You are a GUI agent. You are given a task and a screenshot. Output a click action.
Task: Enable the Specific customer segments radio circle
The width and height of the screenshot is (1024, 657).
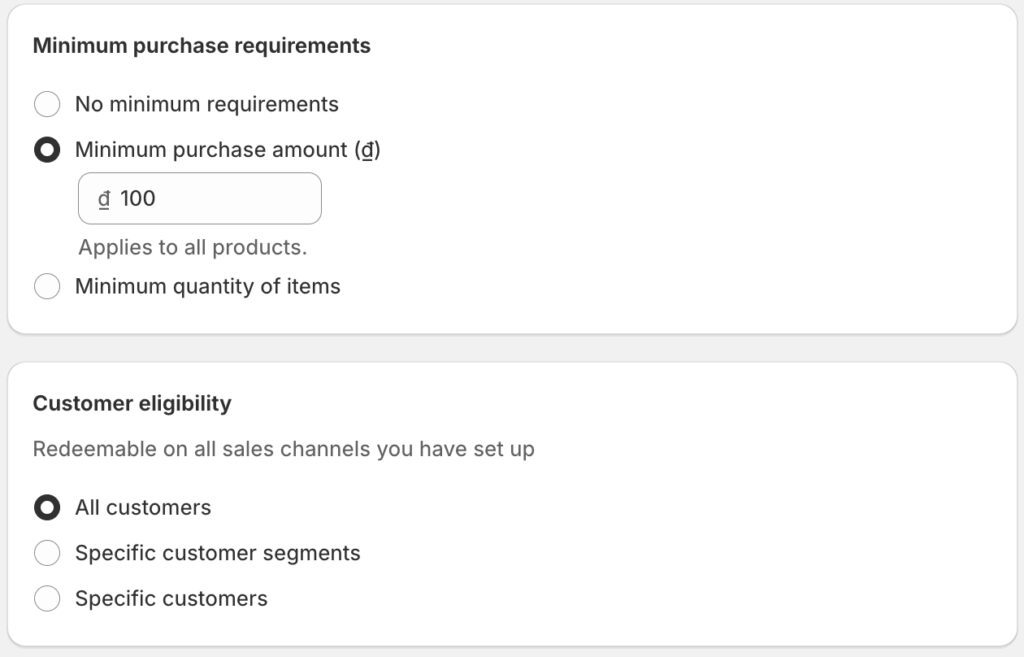click(x=47, y=553)
